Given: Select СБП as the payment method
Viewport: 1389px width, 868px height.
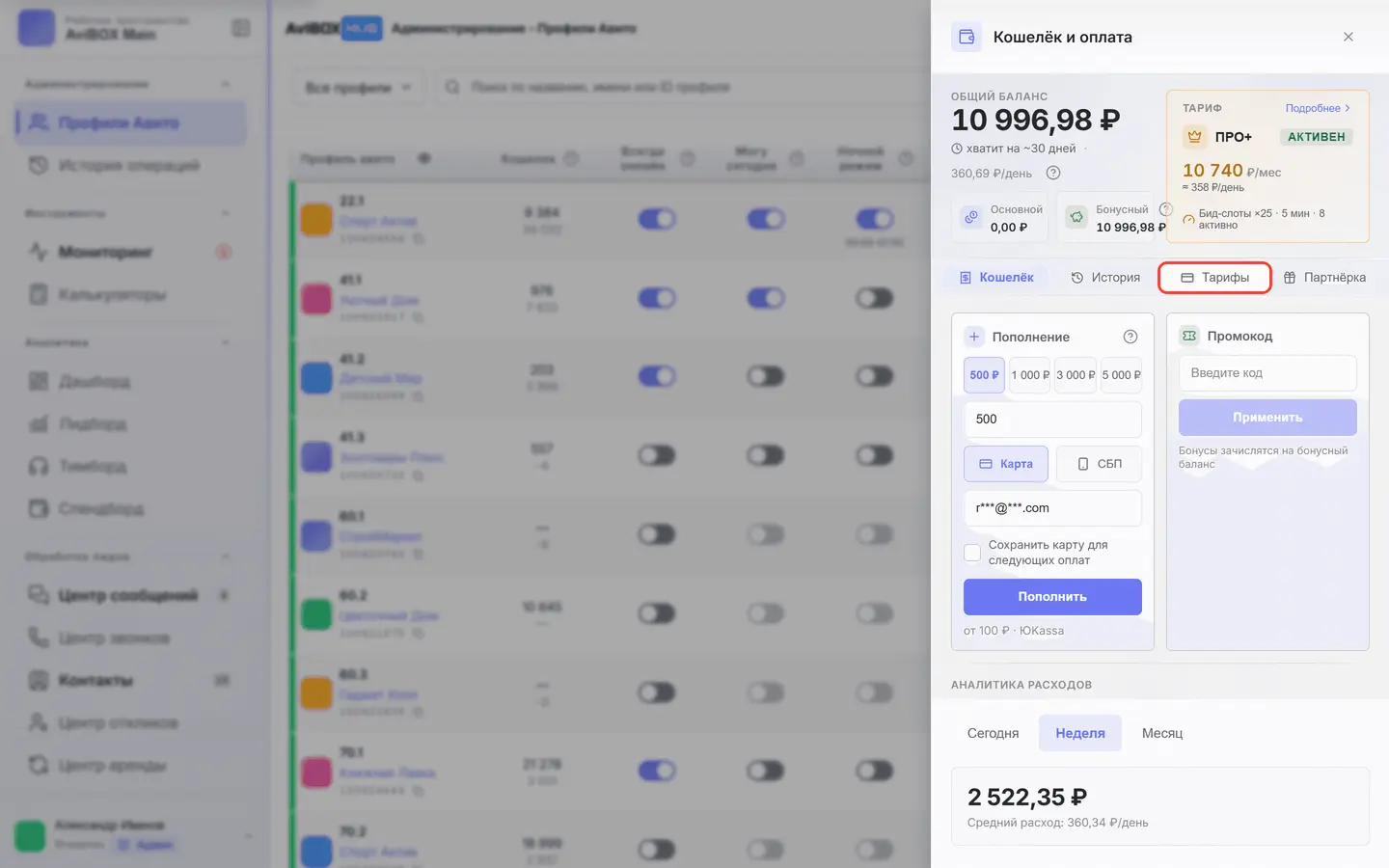Looking at the screenshot, I should point(1100,464).
